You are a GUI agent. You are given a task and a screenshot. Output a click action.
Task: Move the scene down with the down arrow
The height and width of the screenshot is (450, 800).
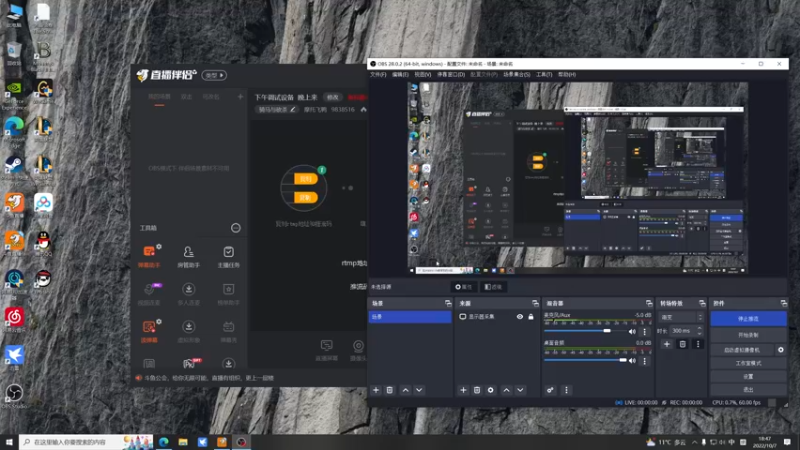(x=419, y=390)
